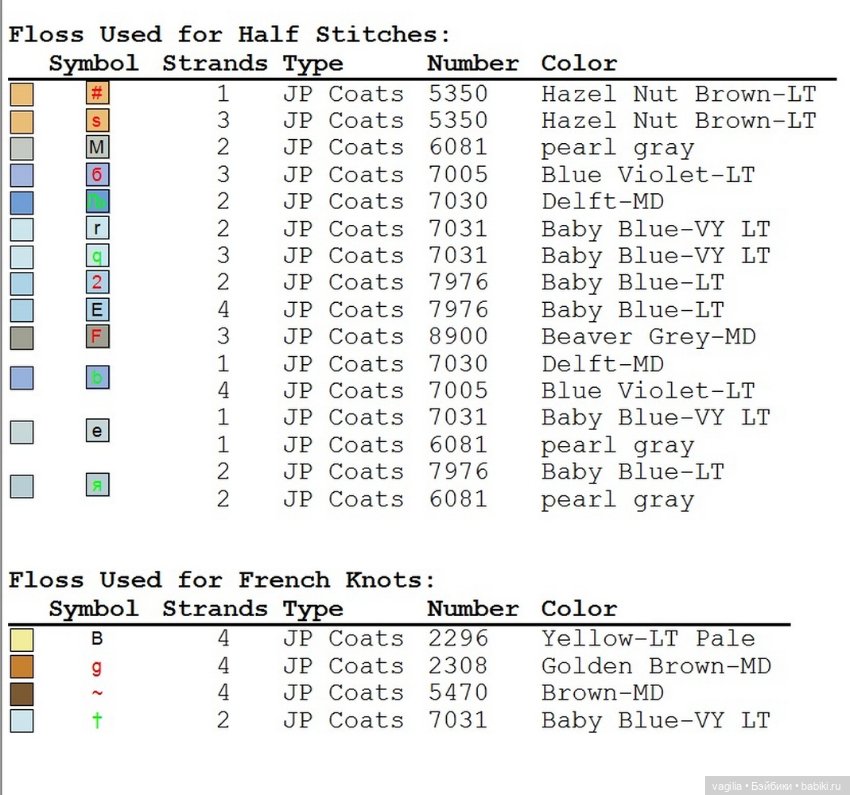Click the "E" symbol for Baby Blue-LT

[x=97, y=310]
